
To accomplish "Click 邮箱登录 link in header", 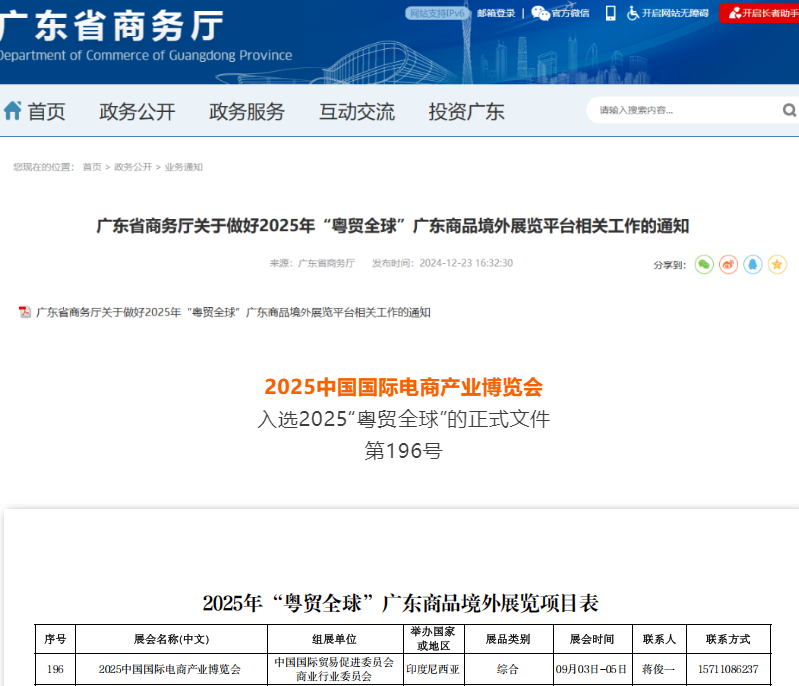I will [x=496, y=13].
